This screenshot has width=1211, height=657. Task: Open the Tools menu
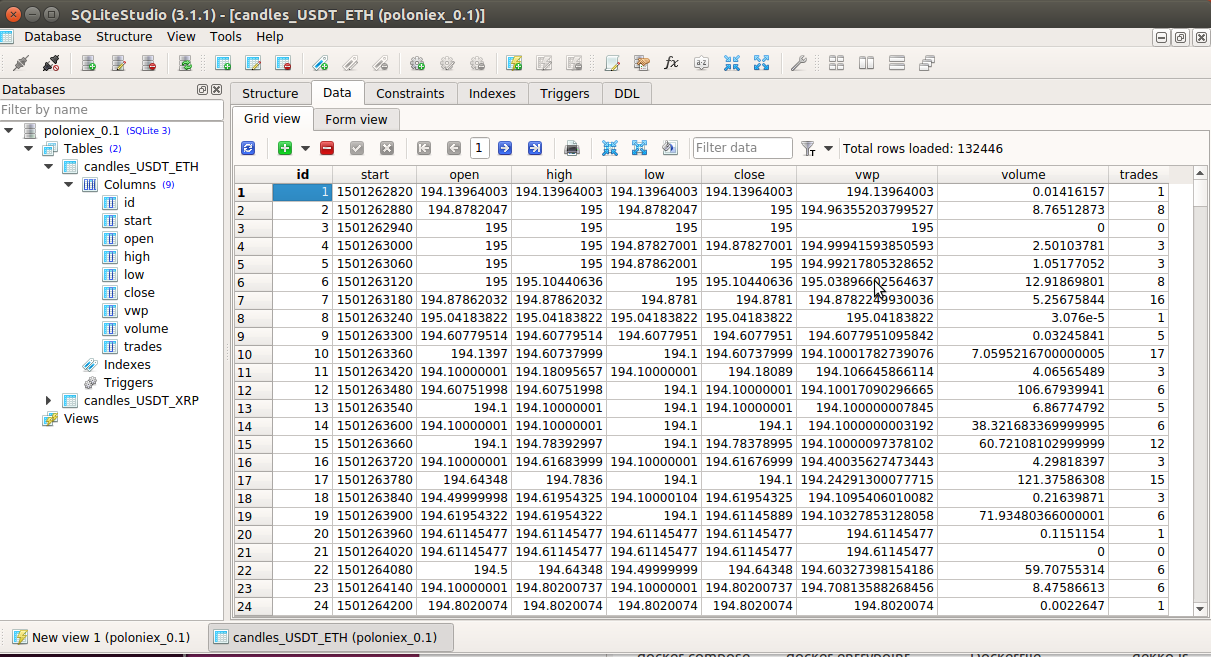click(x=225, y=36)
